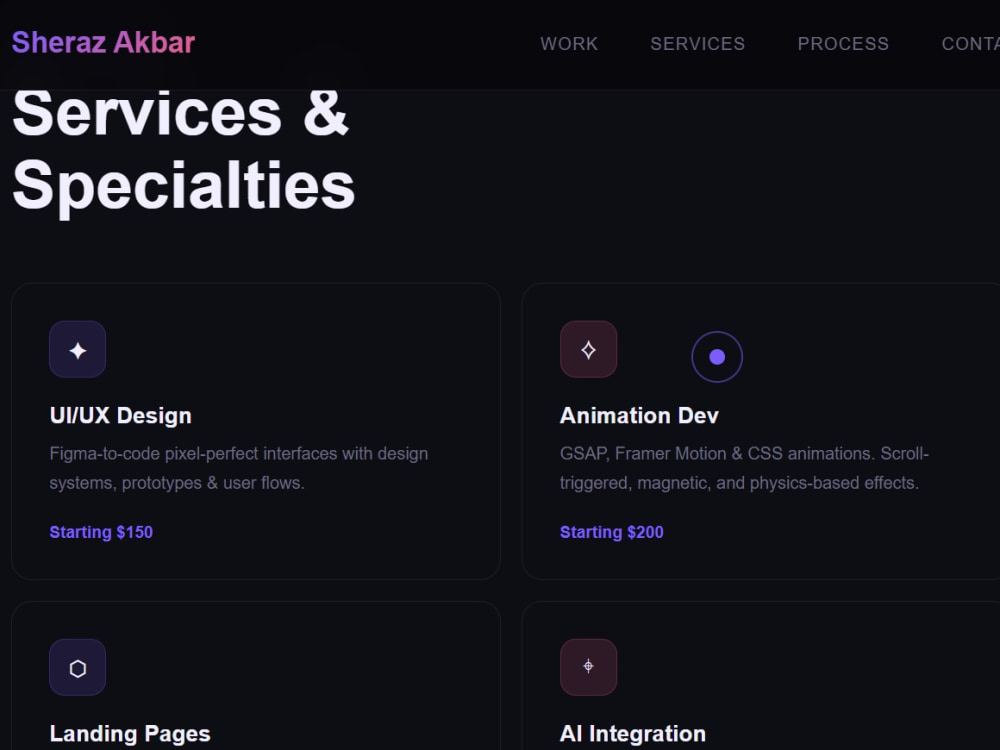Viewport: 1000px width, 750px height.
Task: Select the Animation Dev card title
Action: (x=639, y=416)
